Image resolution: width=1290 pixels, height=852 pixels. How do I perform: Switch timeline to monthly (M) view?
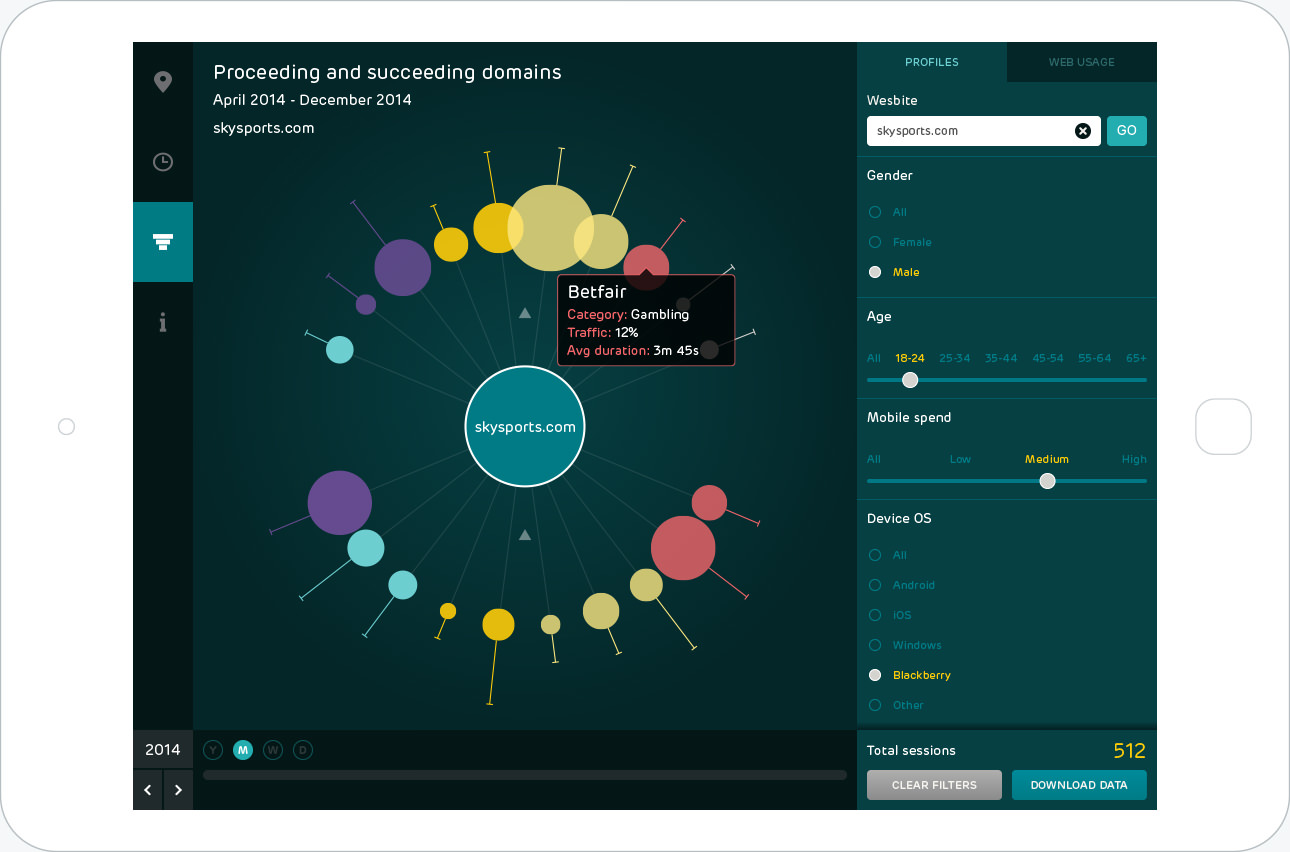click(x=243, y=750)
